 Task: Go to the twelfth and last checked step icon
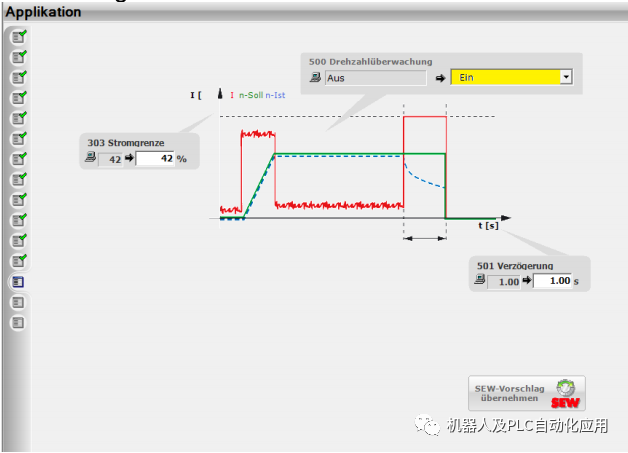point(18,262)
